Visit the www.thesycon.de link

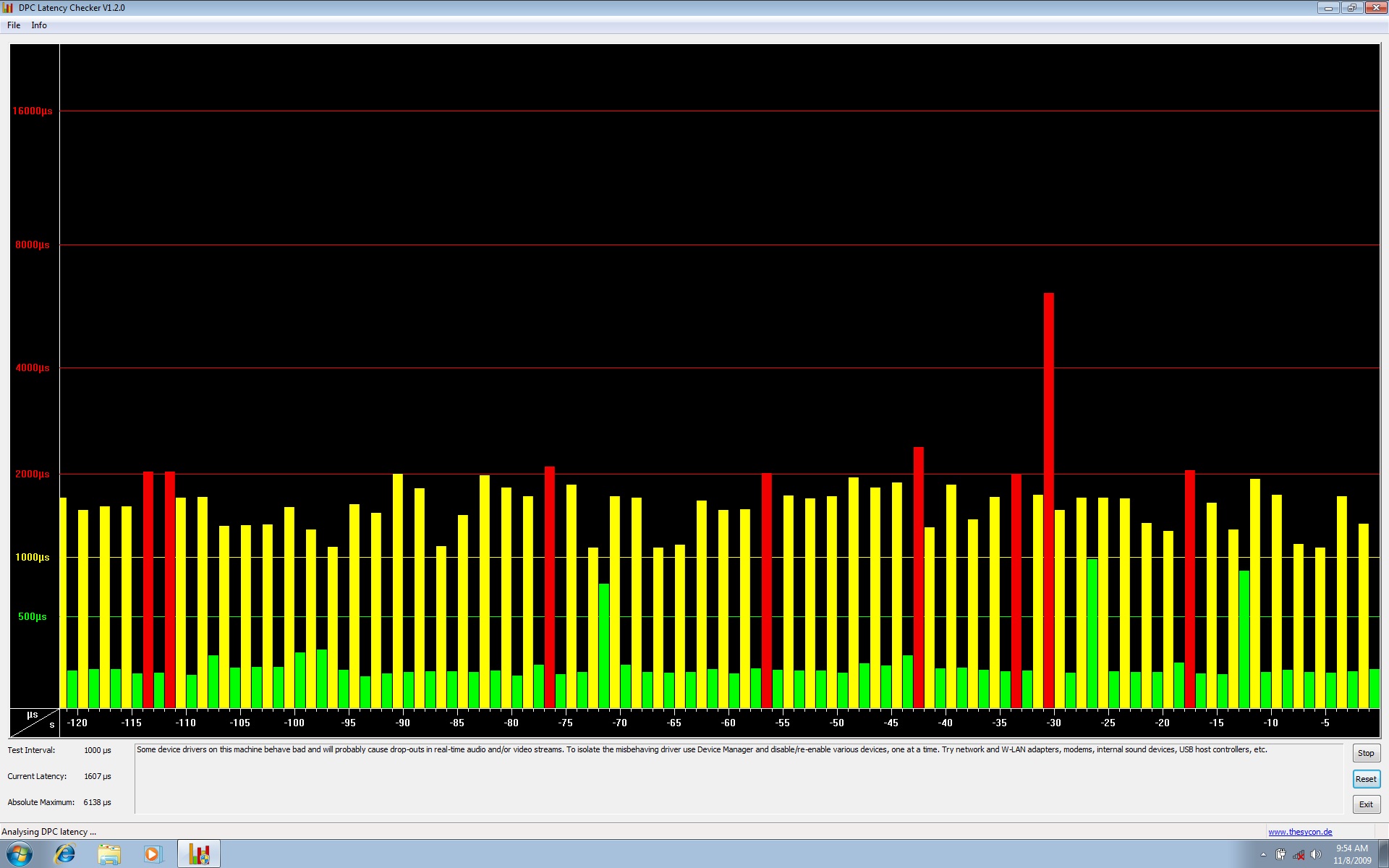coord(1300,832)
